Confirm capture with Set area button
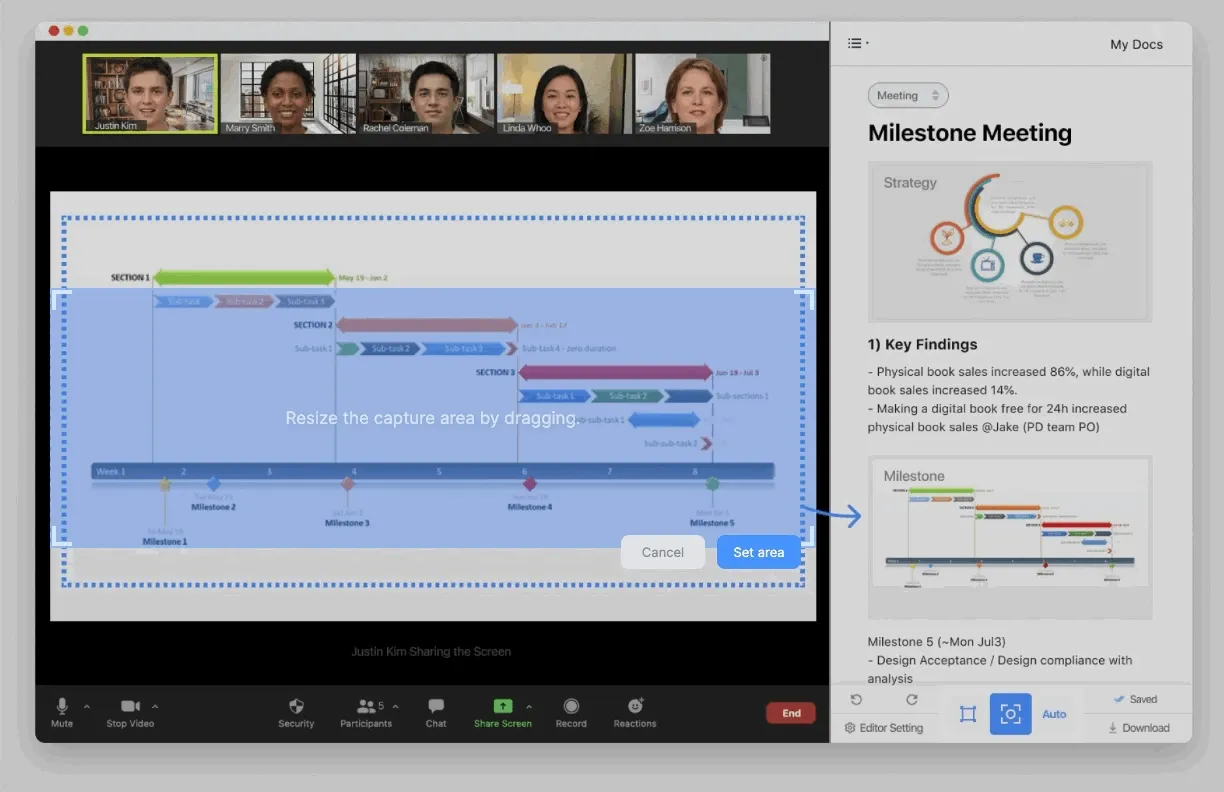 759,552
